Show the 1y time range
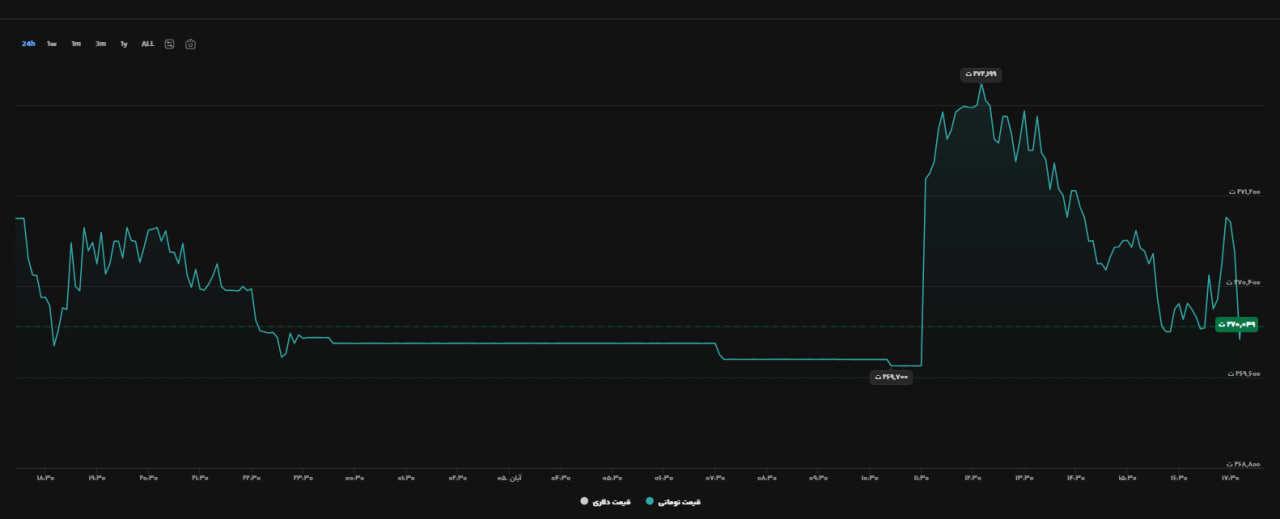 (x=124, y=44)
